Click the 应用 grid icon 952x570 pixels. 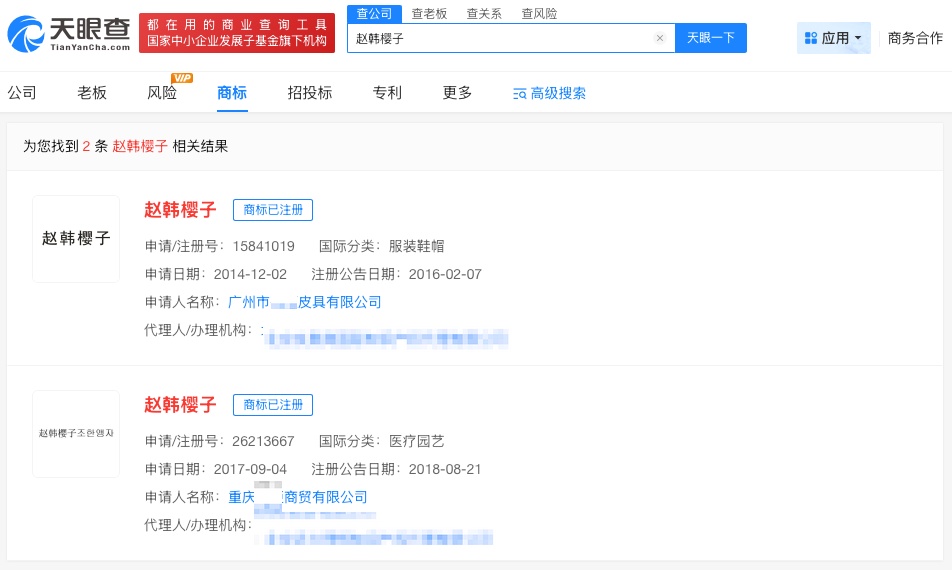[x=811, y=38]
